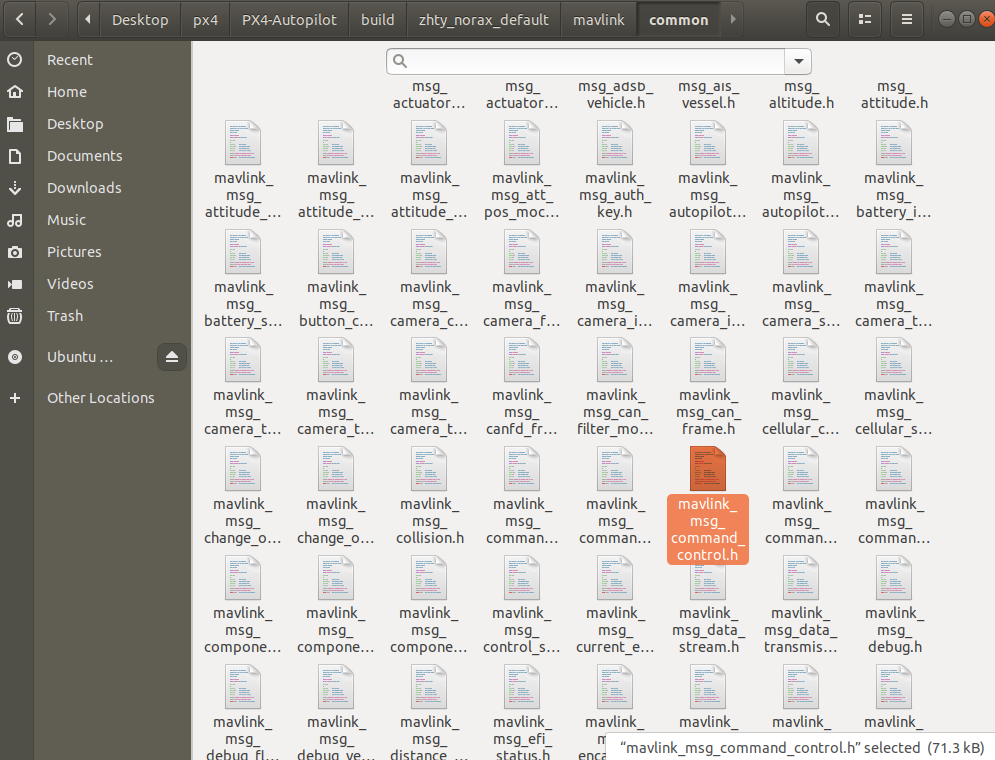Select mavlink_msg_data_stream.h file
This screenshot has height=760, width=995.
tap(708, 605)
